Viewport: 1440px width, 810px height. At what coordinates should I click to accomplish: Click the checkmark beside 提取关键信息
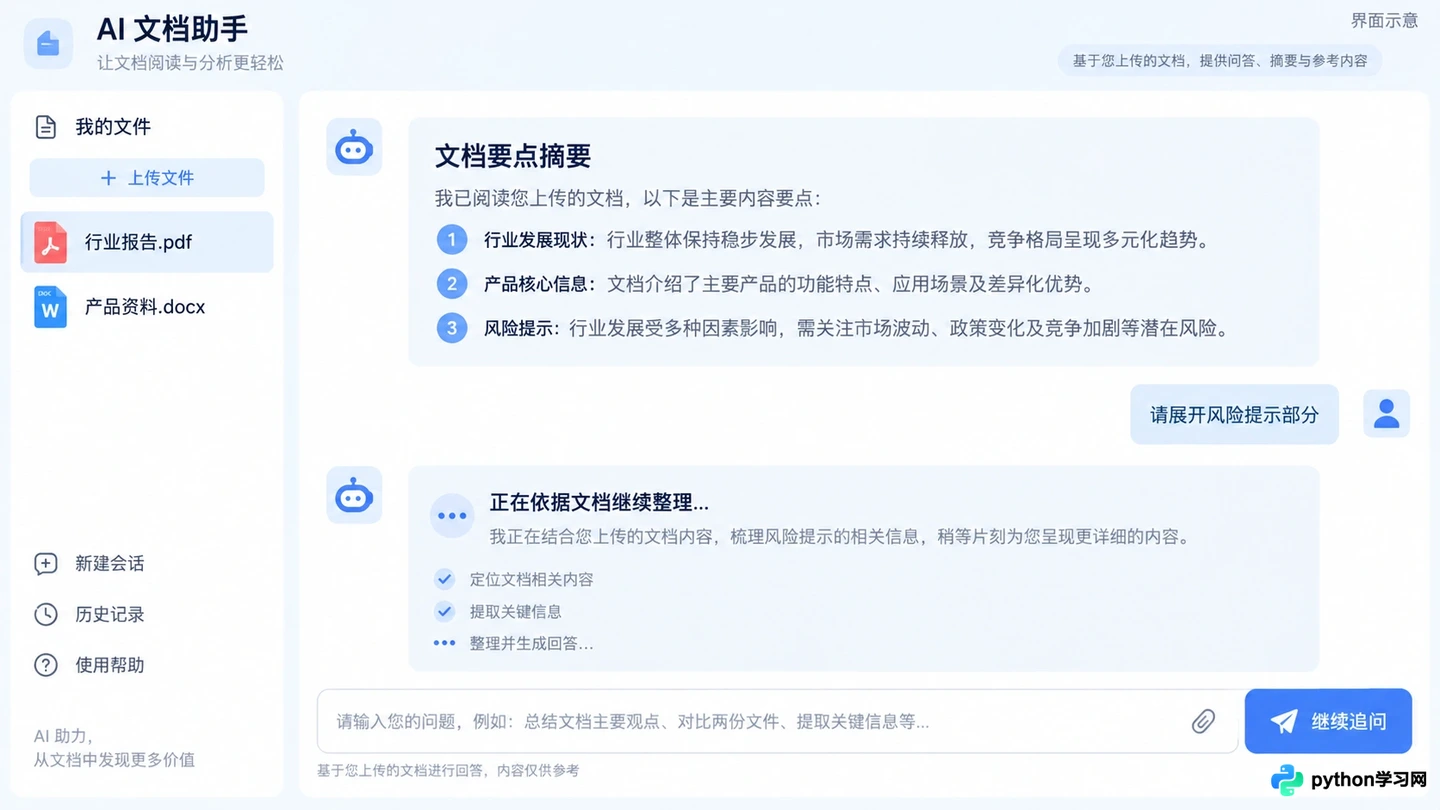click(x=444, y=611)
